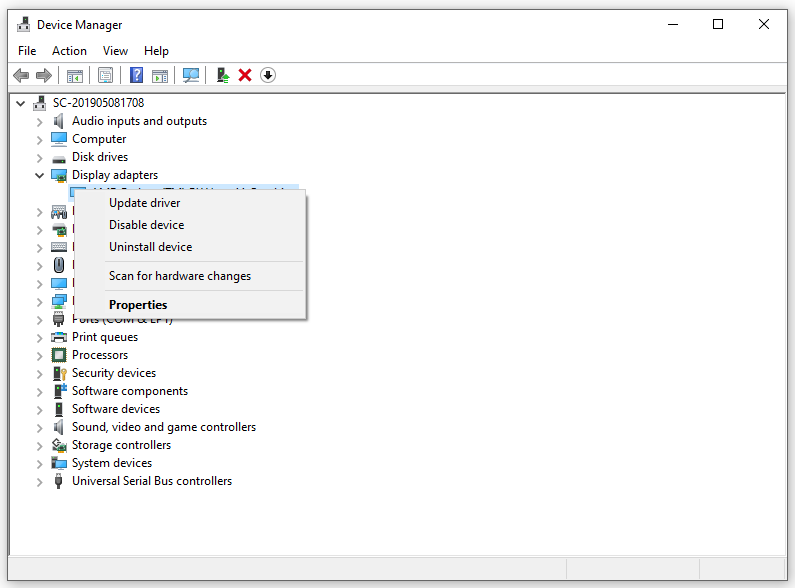This screenshot has width=795, height=588.
Task: Click the System devices folder icon
Action: pyautogui.click(x=59, y=463)
